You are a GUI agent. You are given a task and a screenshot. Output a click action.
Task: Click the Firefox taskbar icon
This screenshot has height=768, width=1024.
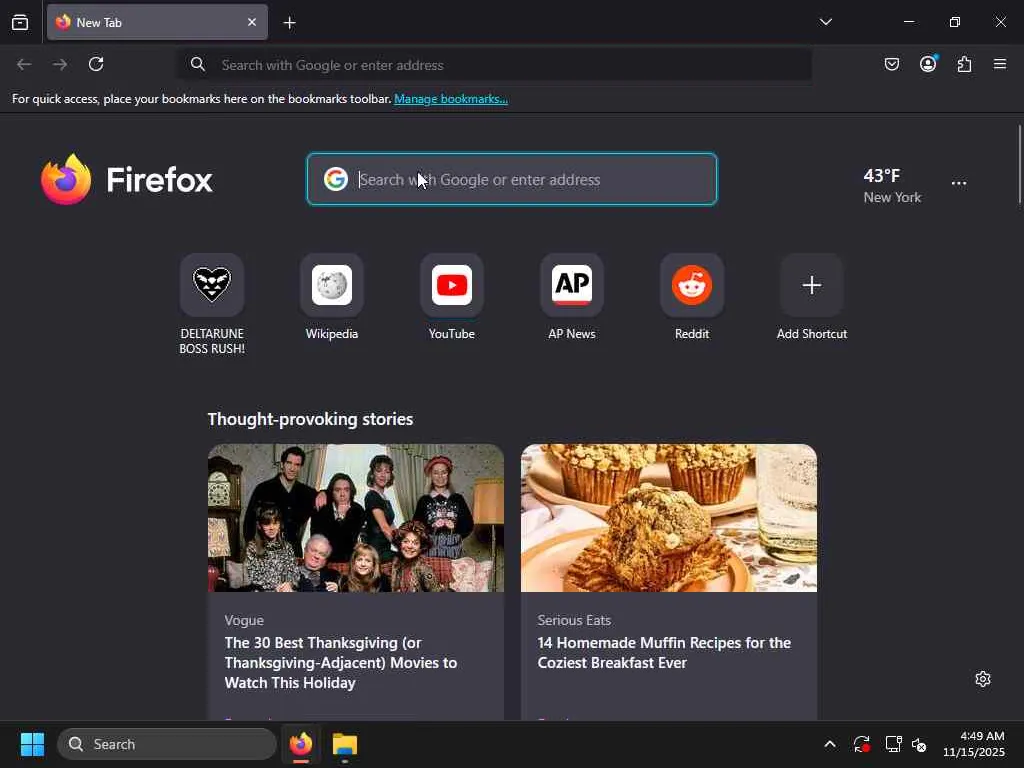[x=301, y=744]
